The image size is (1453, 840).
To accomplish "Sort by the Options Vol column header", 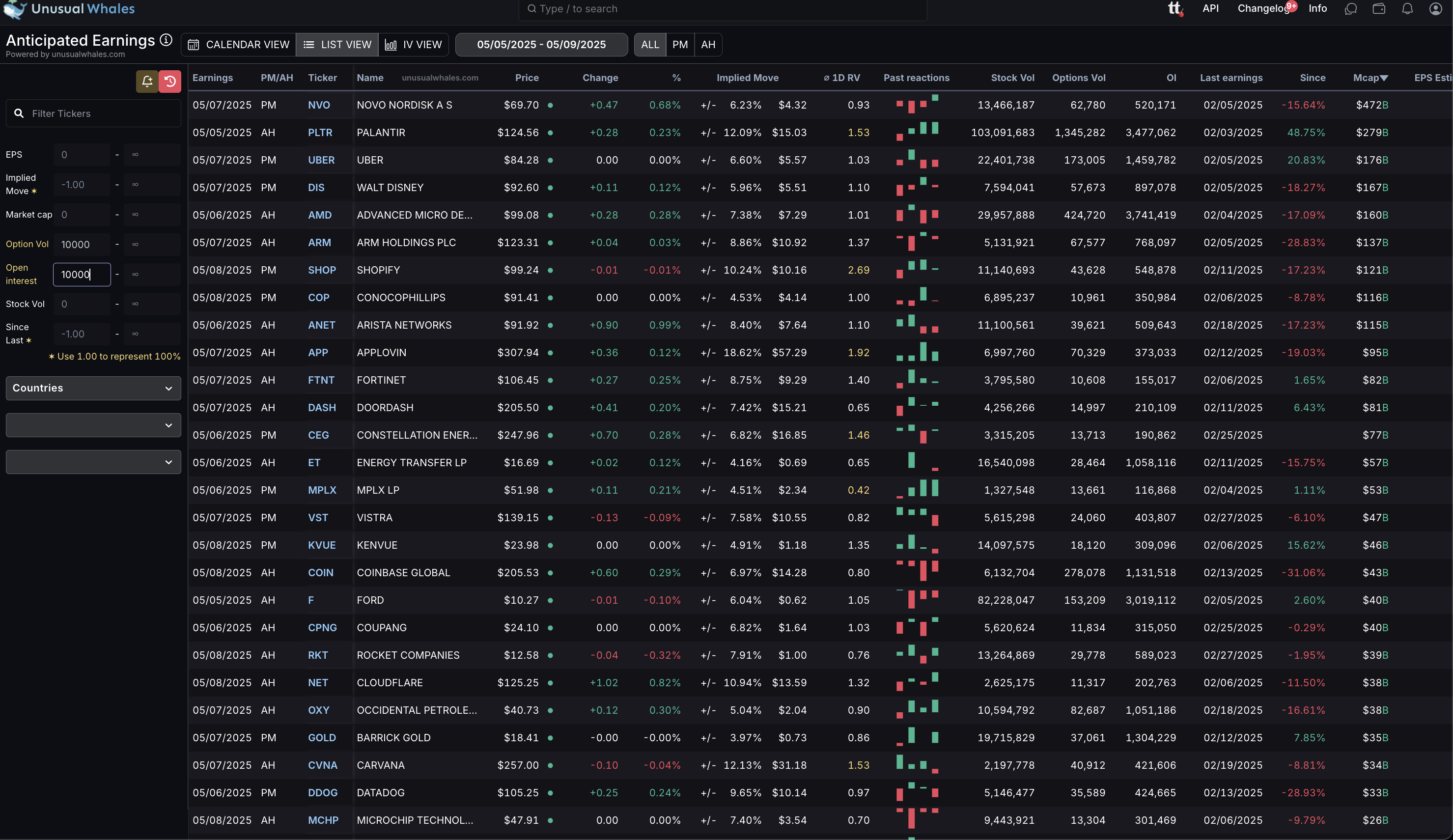I will tap(1078, 78).
